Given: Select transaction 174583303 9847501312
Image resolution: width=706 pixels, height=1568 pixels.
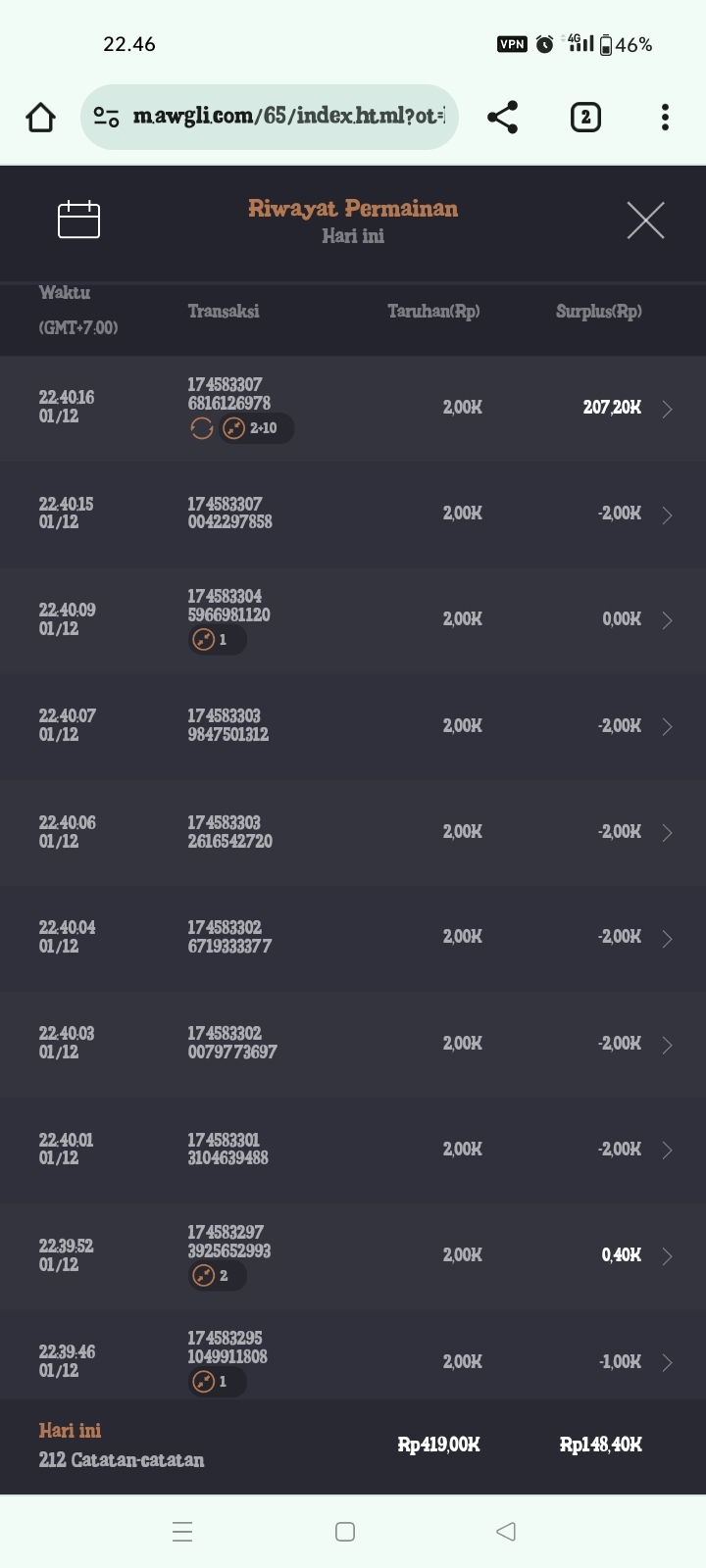Looking at the screenshot, I should pos(228,725).
